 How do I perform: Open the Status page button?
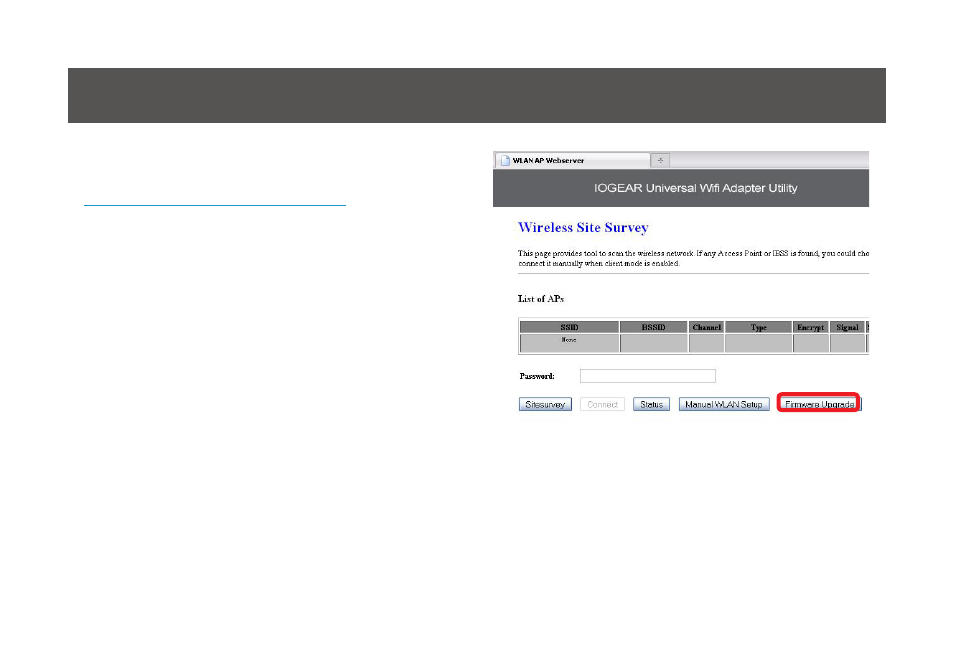click(x=651, y=404)
